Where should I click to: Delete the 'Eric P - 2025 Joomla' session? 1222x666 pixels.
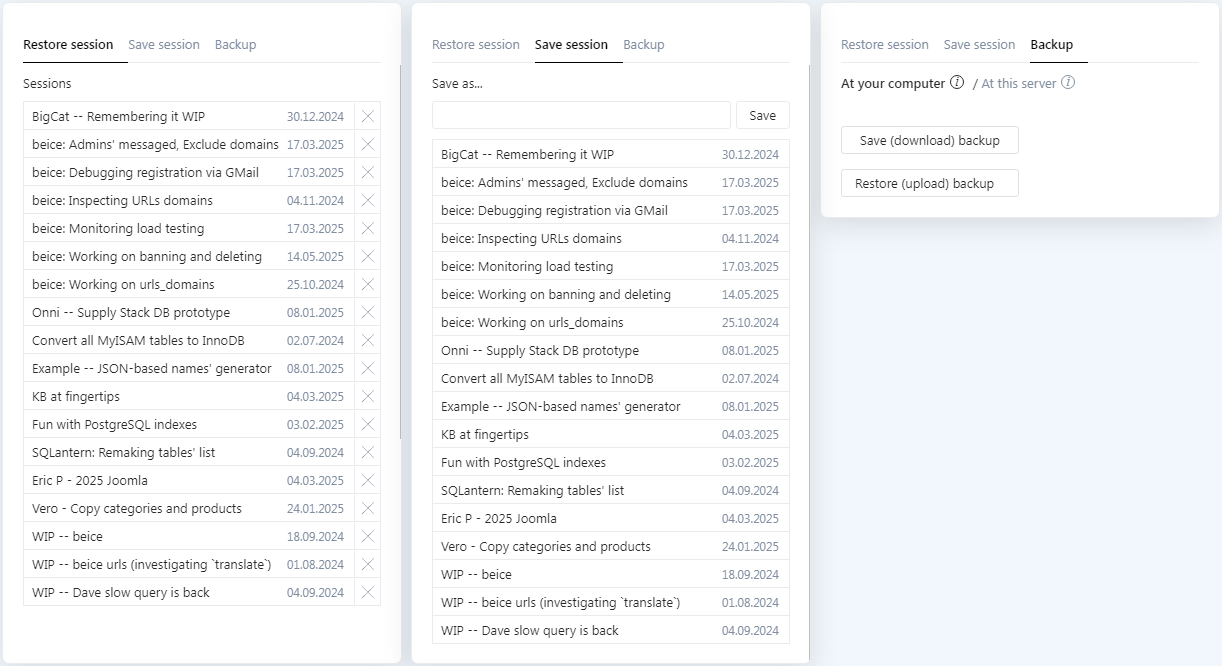367,480
